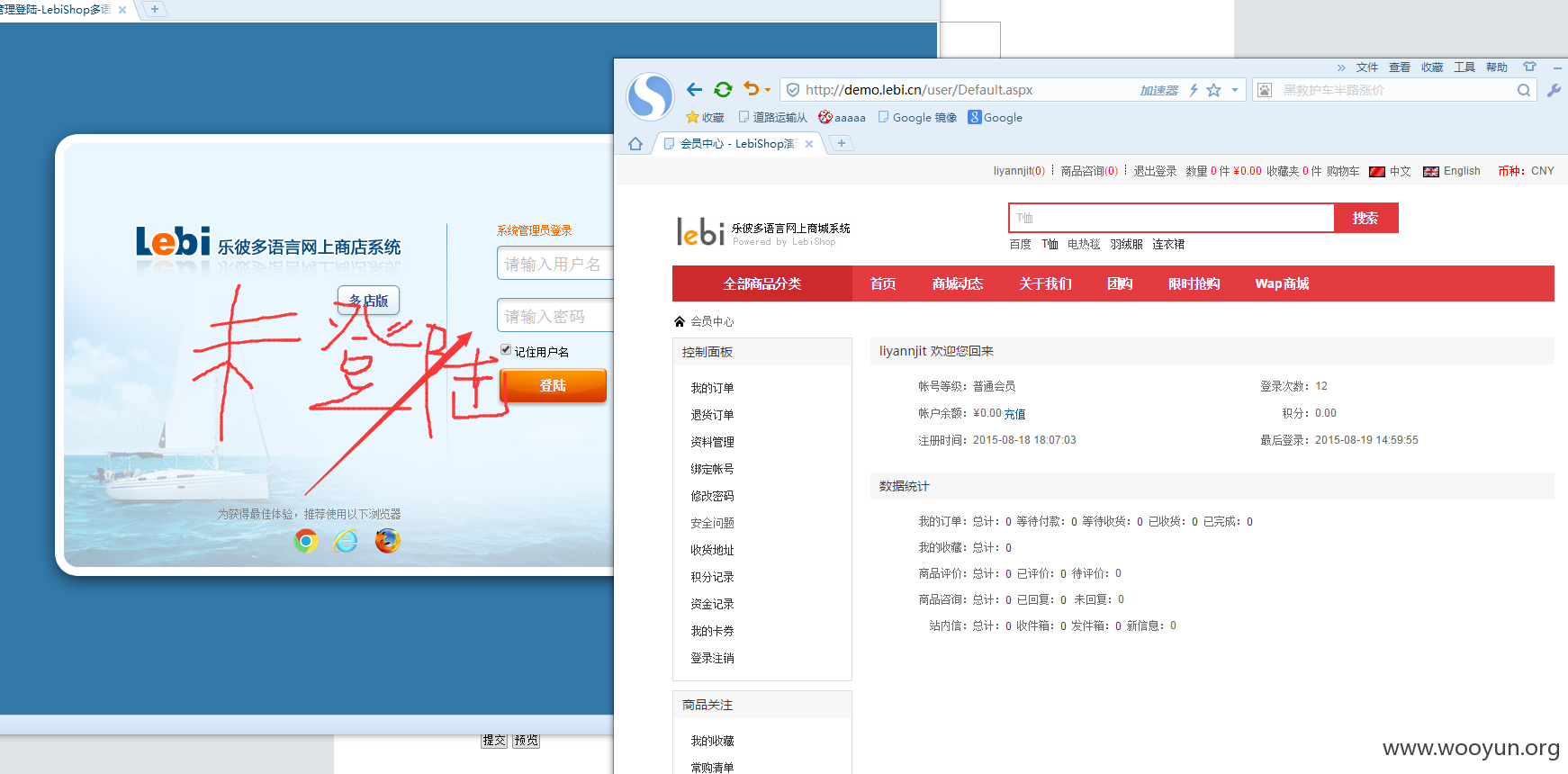Click the orange undo restore icon

click(751, 89)
